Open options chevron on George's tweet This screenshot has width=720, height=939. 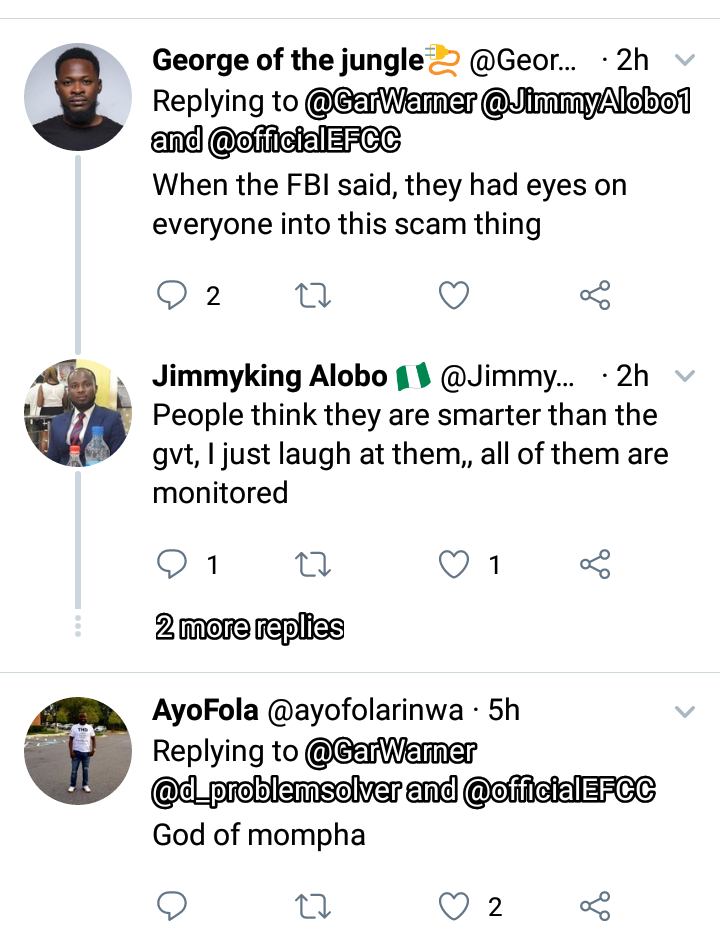pos(685,61)
